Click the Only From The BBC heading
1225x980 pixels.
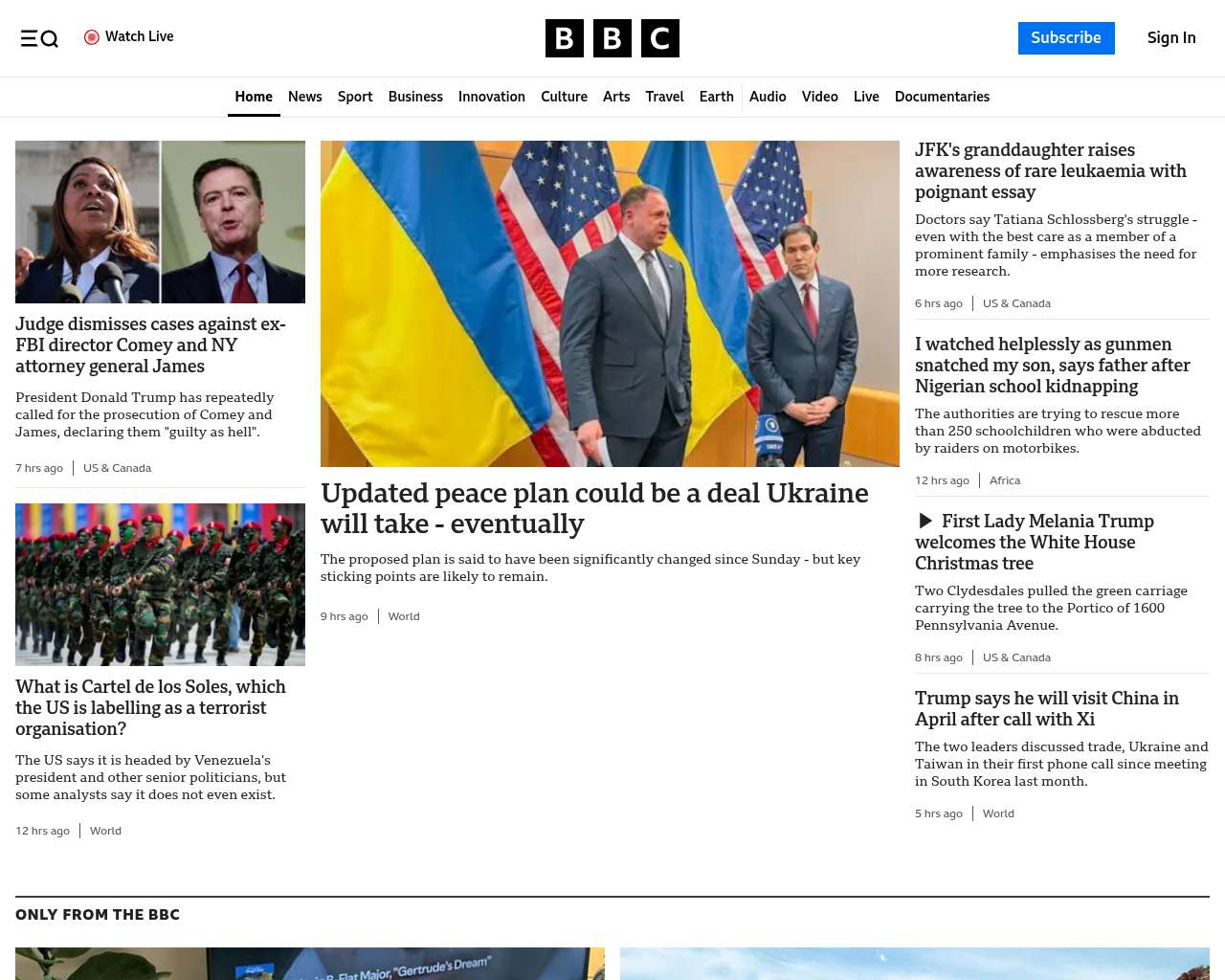coord(98,915)
